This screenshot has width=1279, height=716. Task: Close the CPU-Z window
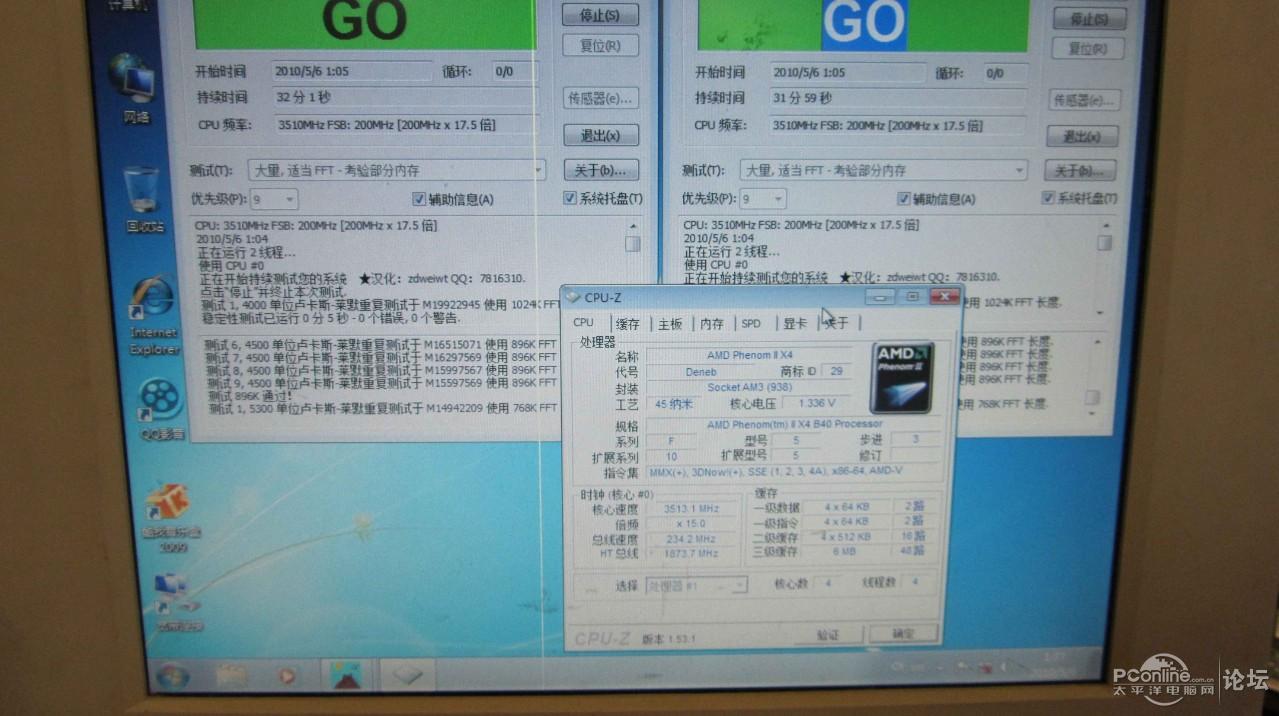pyautogui.click(x=943, y=296)
